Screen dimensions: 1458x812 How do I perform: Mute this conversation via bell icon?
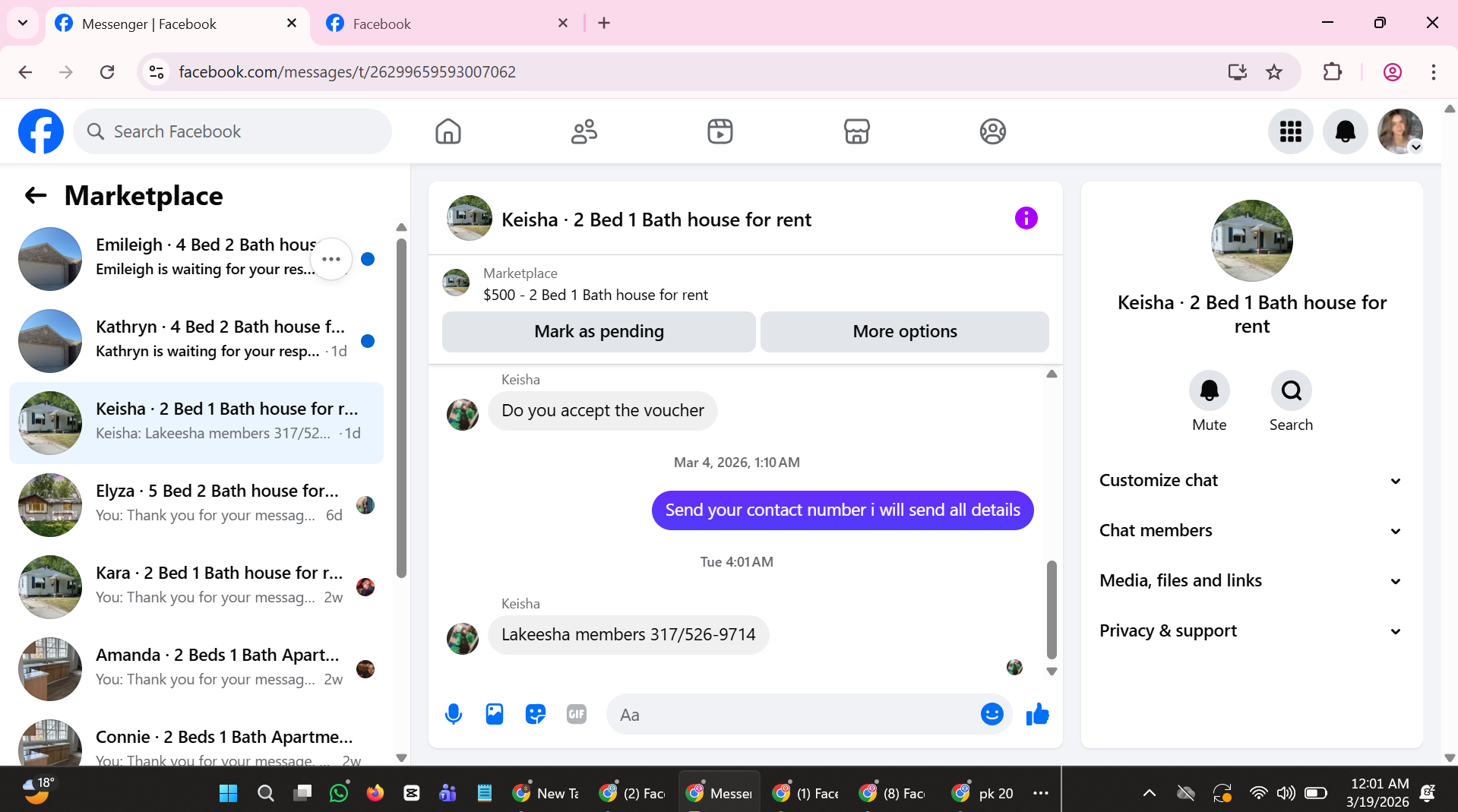1209,390
